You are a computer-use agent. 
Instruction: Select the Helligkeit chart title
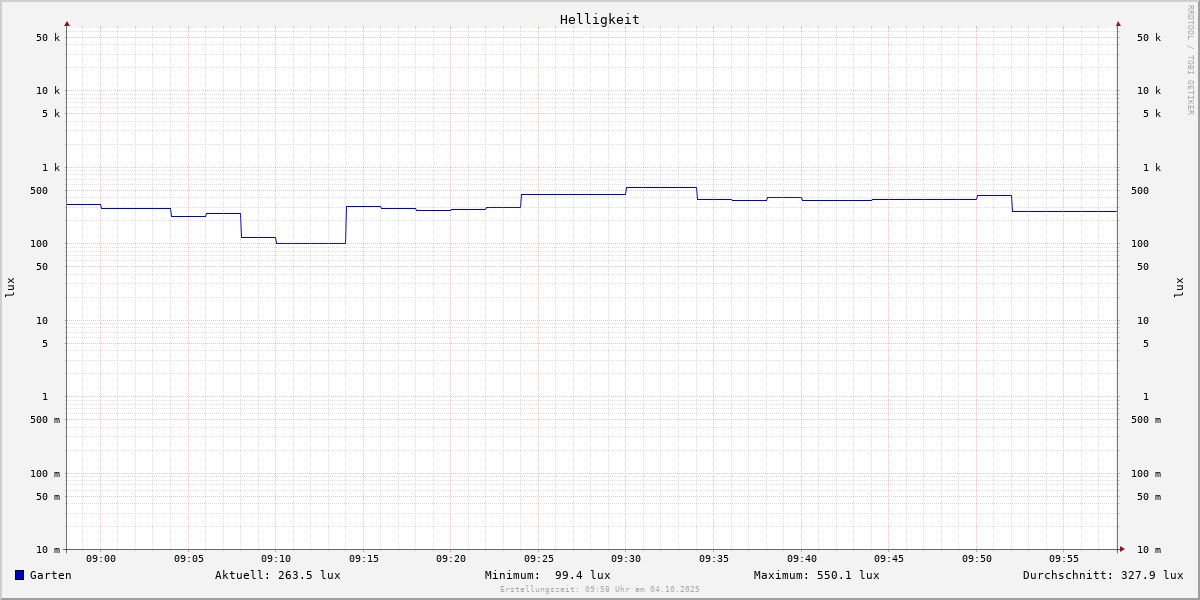599,19
